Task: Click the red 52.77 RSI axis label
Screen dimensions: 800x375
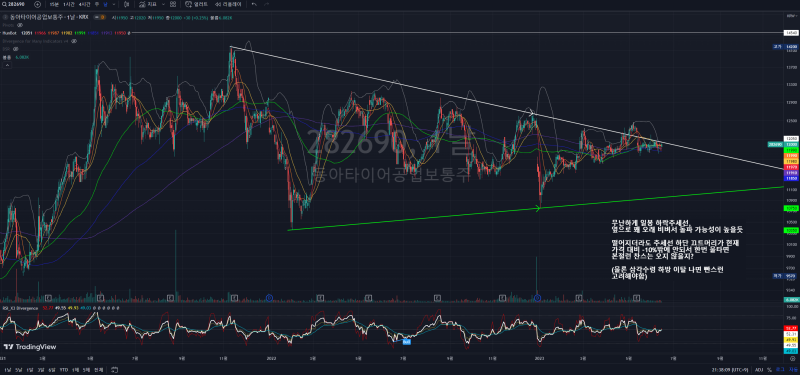Action: tap(791, 328)
